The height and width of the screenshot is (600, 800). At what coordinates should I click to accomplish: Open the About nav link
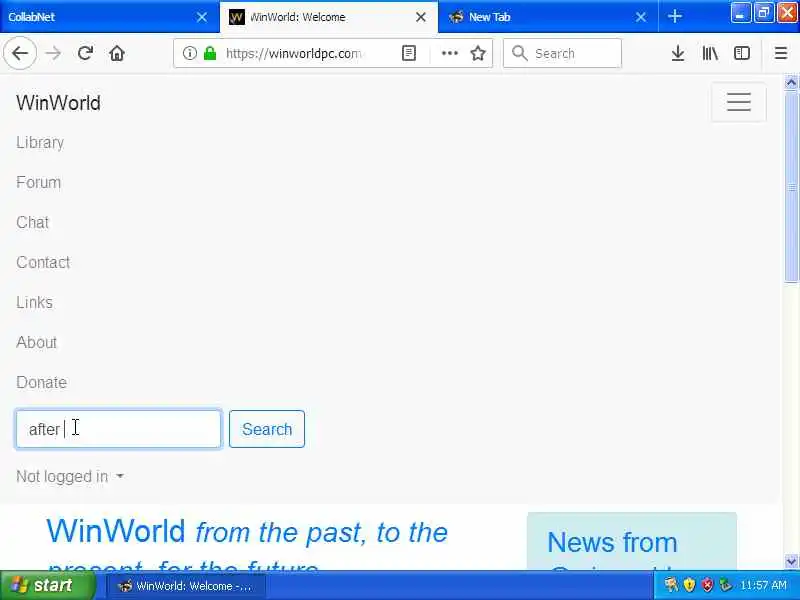point(36,342)
